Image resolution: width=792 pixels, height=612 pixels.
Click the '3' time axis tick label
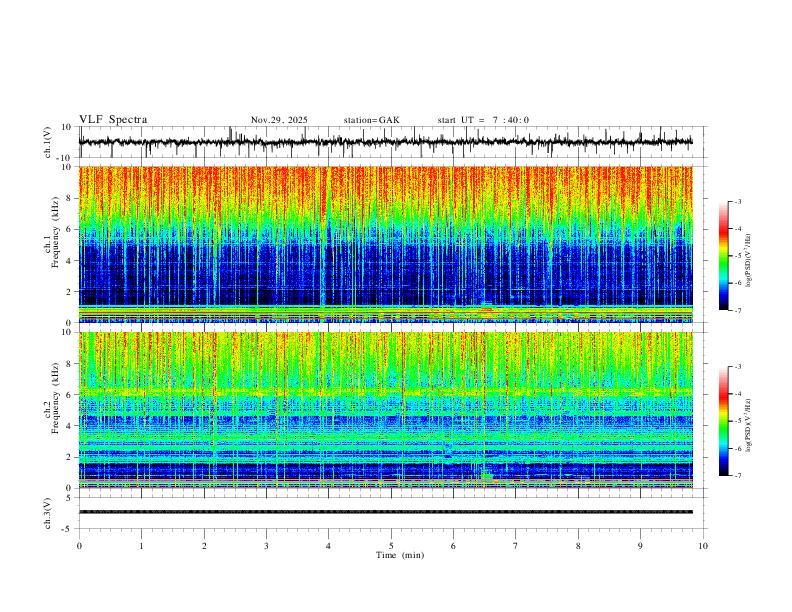pos(266,546)
